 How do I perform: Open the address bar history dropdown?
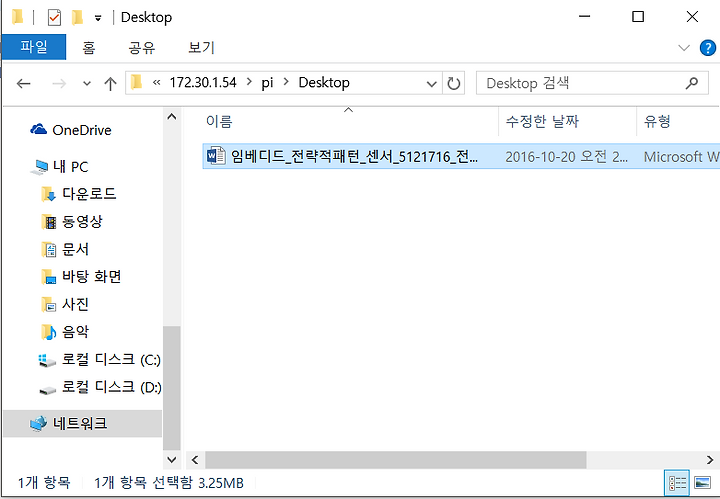click(x=431, y=84)
